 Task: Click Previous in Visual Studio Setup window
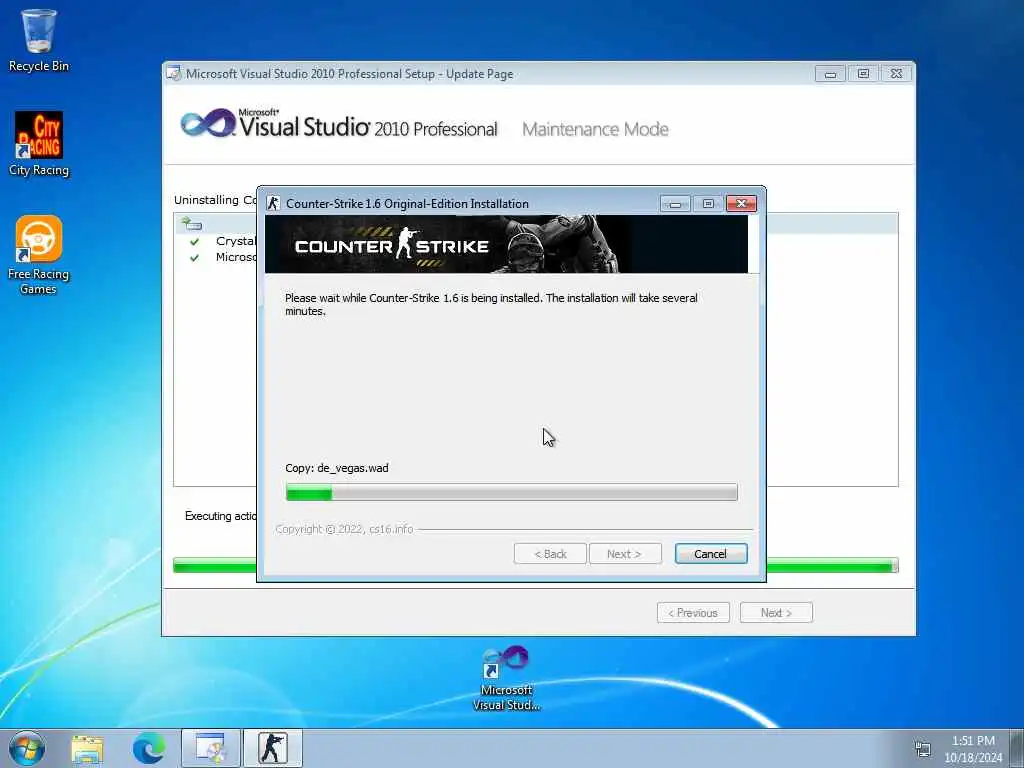click(x=693, y=613)
